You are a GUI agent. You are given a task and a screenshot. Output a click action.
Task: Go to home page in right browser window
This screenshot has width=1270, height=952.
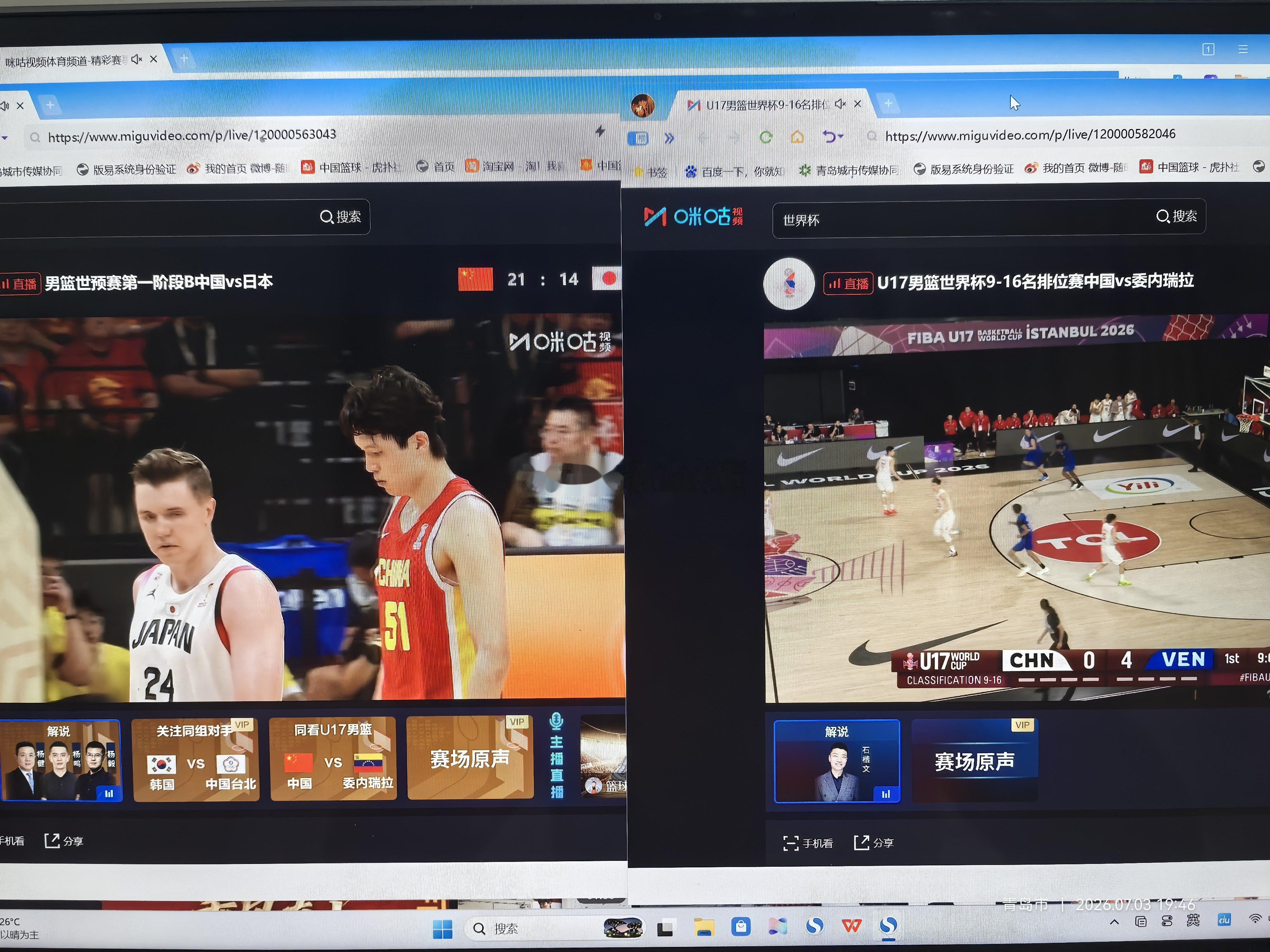797,137
